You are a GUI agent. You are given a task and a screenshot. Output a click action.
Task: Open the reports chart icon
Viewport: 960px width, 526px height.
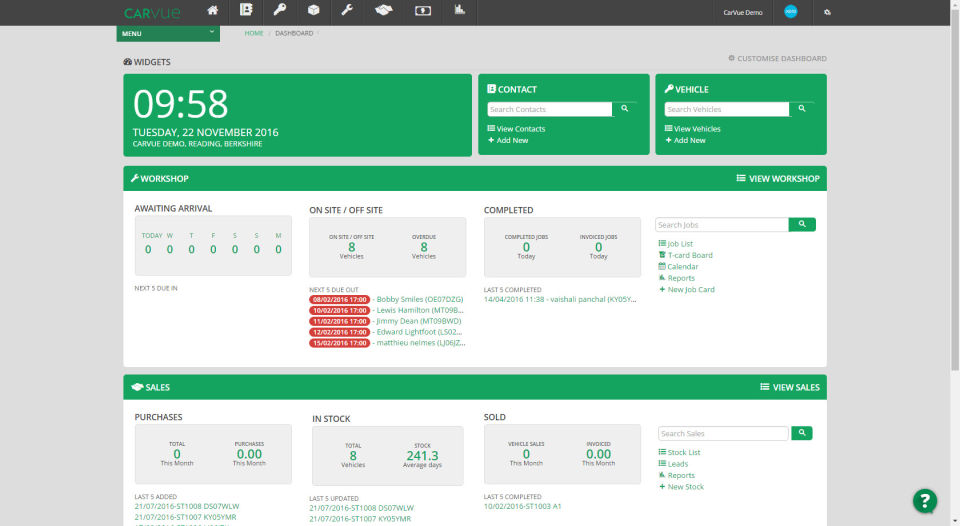[460, 12]
